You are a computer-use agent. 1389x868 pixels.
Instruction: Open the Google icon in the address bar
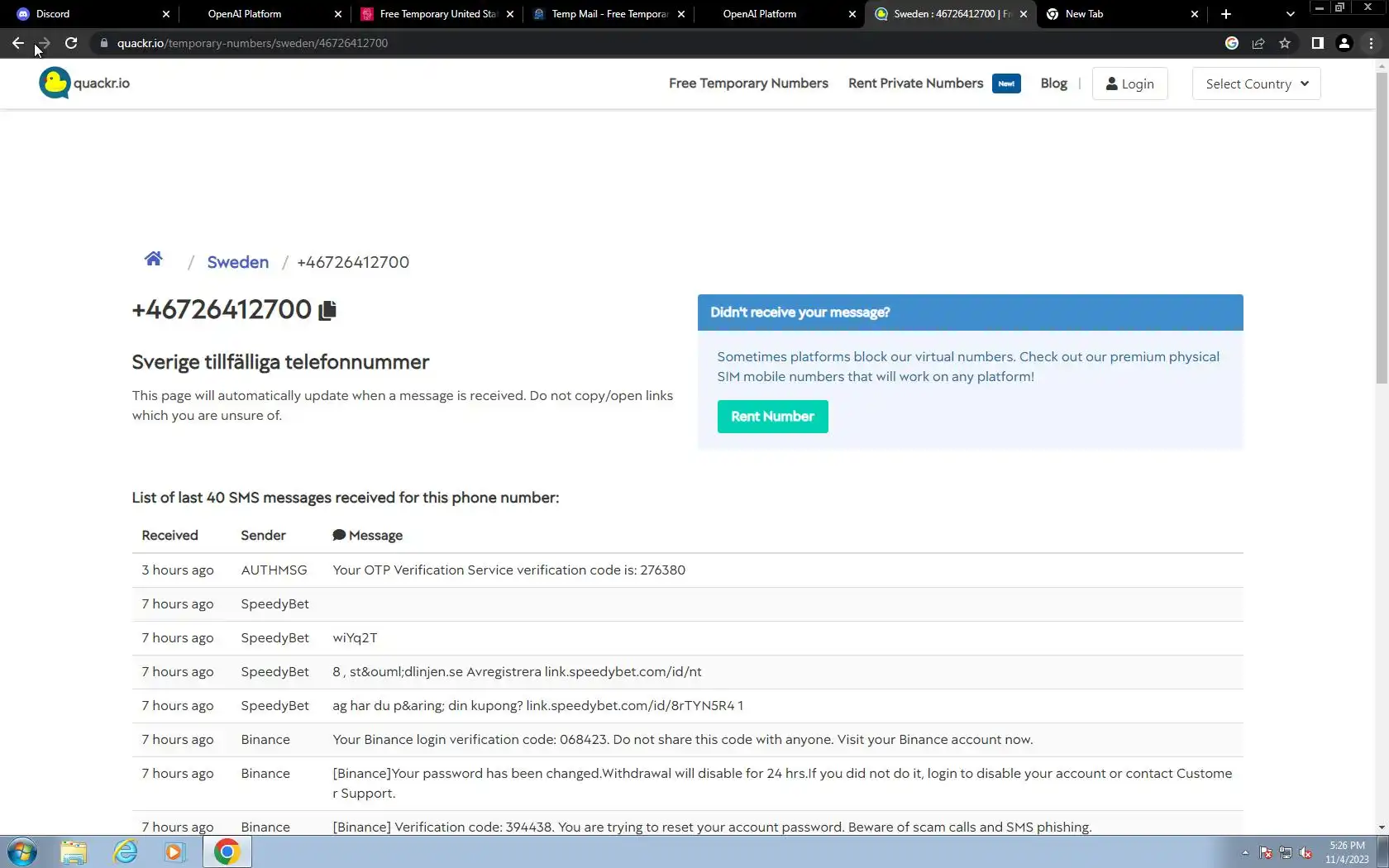(1232, 43)
